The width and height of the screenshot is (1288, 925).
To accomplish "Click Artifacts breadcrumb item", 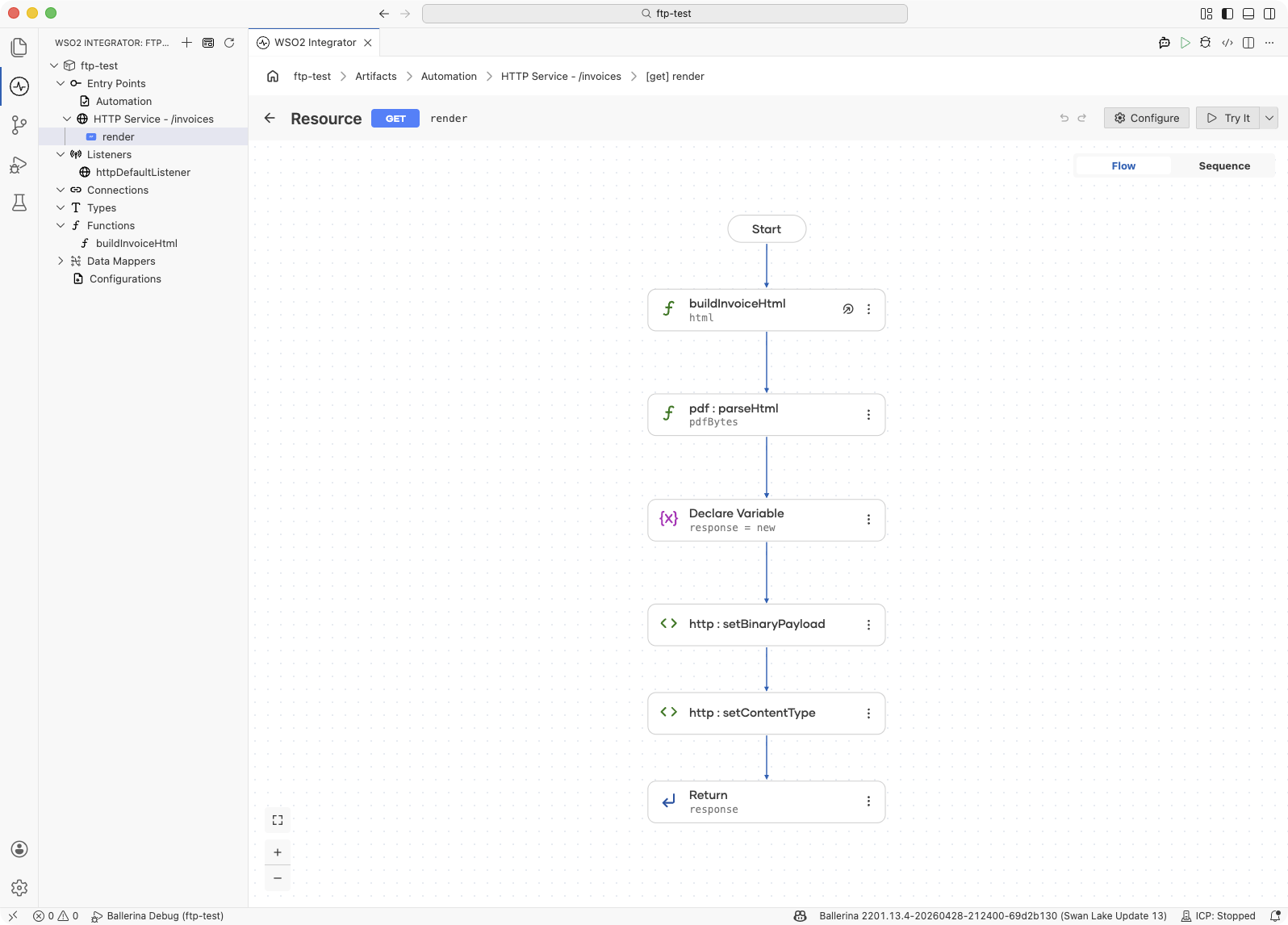I will click(376, 77).
